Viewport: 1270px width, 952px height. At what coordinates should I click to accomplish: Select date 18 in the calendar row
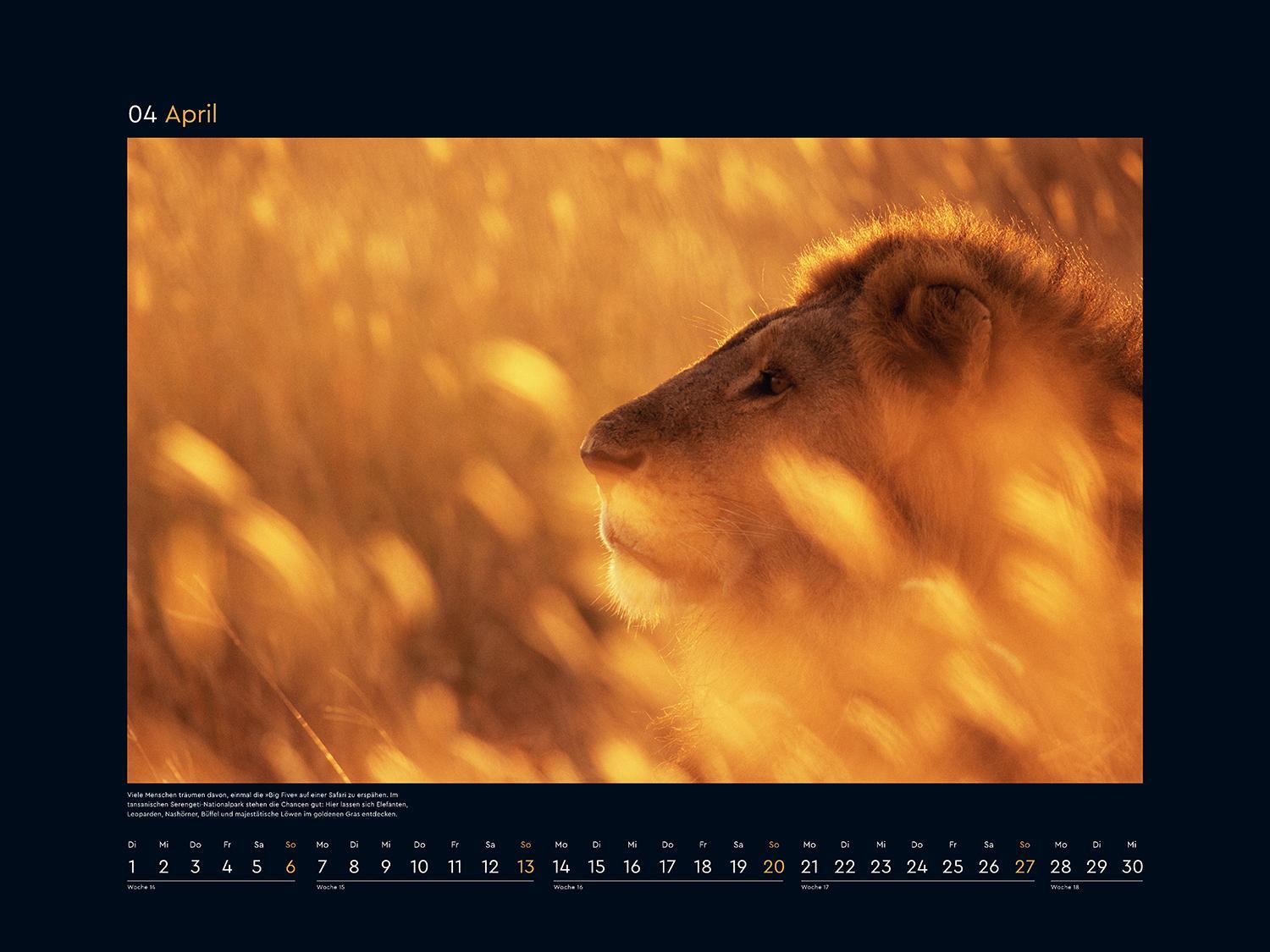pyautogui.click(x=703, y=867)
